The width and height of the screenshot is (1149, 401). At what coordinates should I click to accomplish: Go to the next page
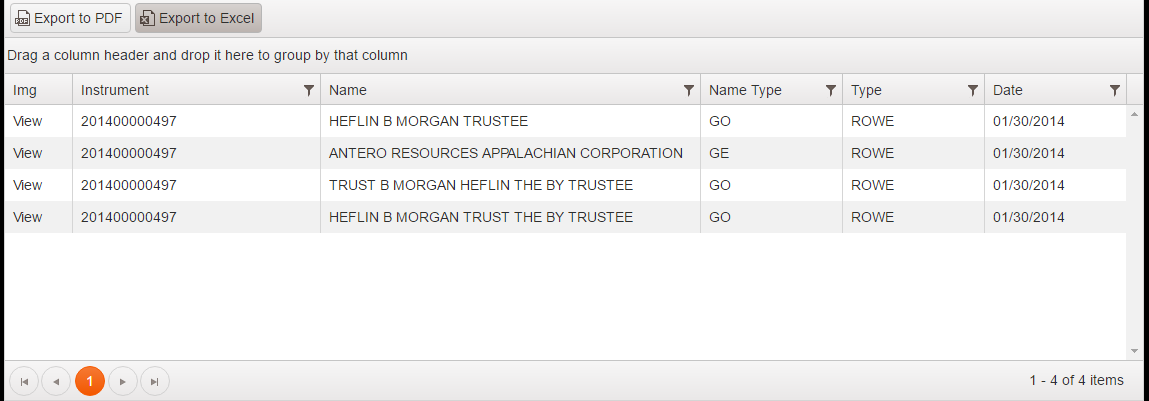coord(122,381)
